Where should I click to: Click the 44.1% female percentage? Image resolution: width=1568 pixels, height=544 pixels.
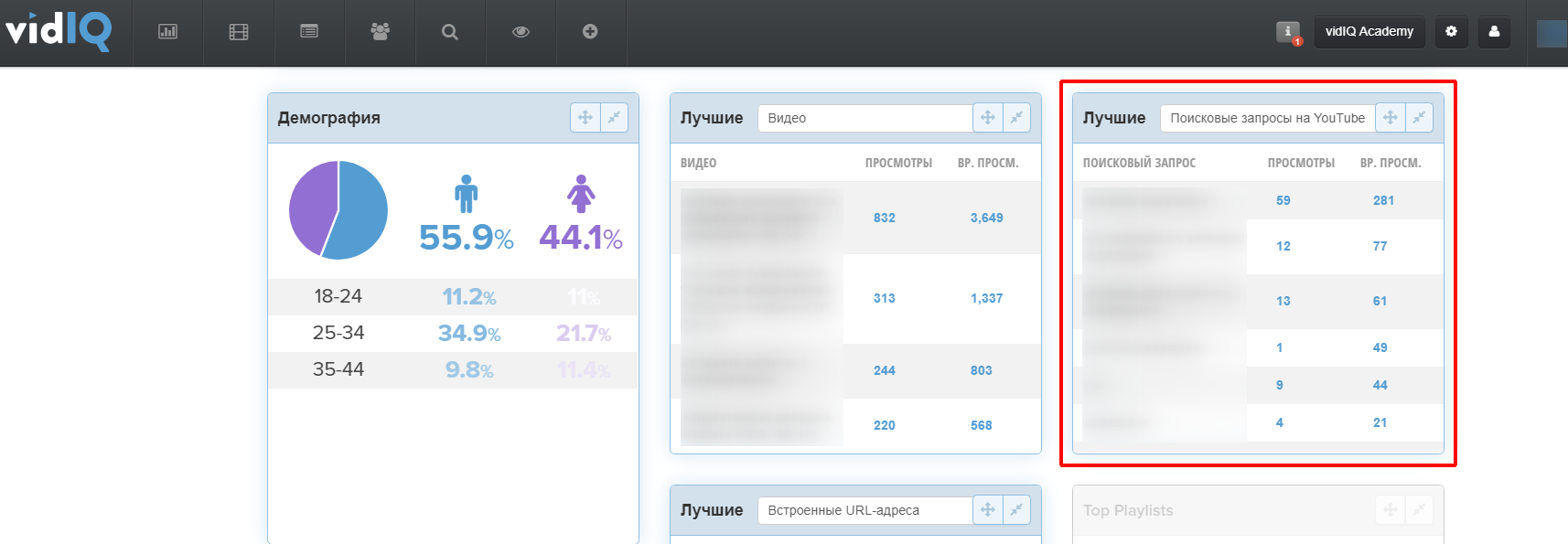[x=581, y=238]
